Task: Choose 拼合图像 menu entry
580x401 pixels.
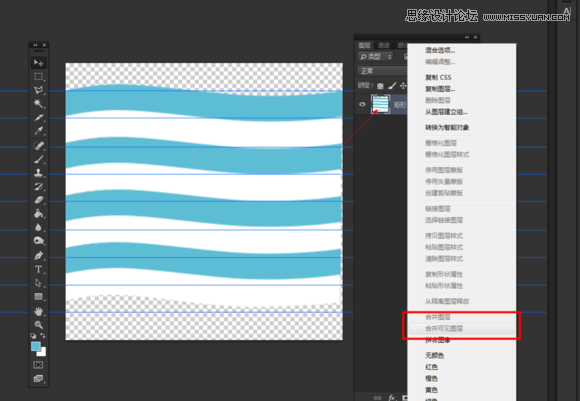Action: pyautogui.click(x=438, y=340)
